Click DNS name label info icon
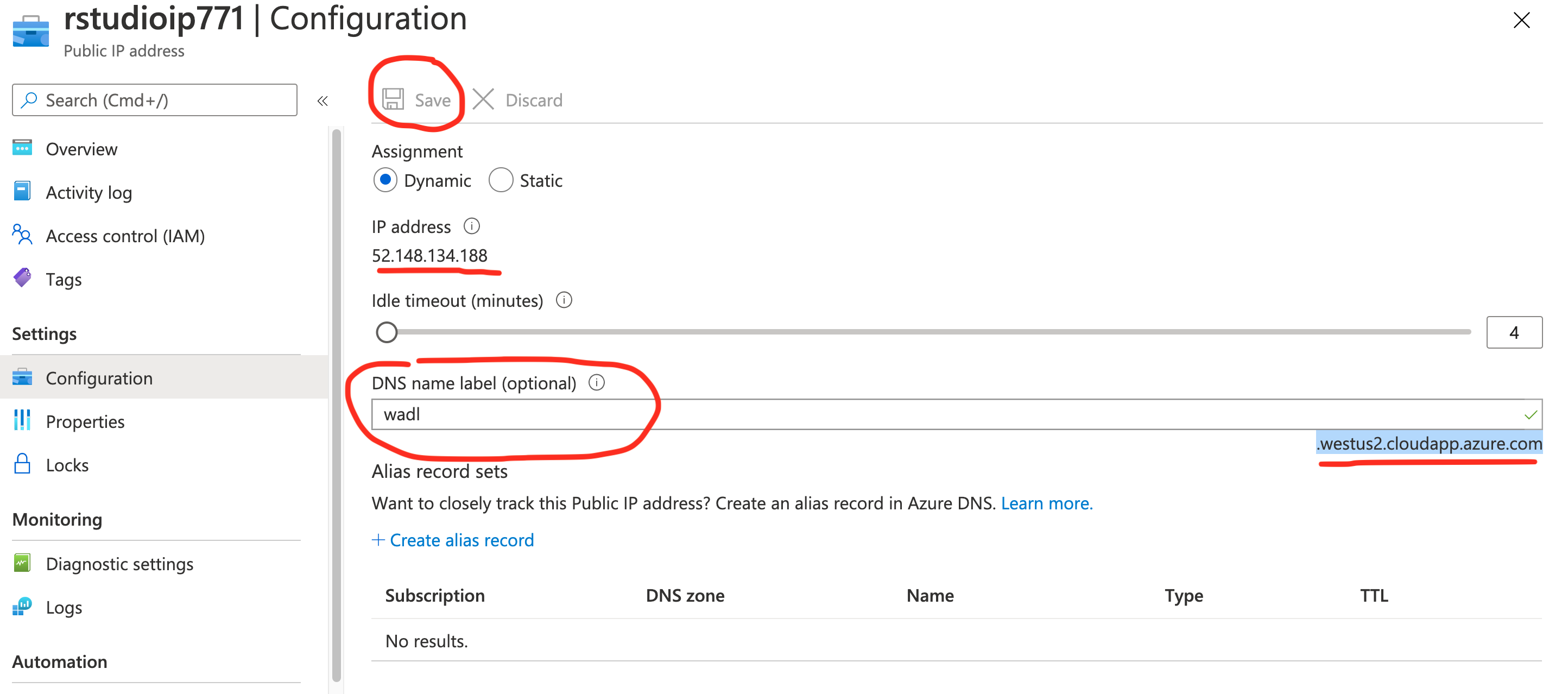This screenshot has width=1568, height=694. click(597, 383)
